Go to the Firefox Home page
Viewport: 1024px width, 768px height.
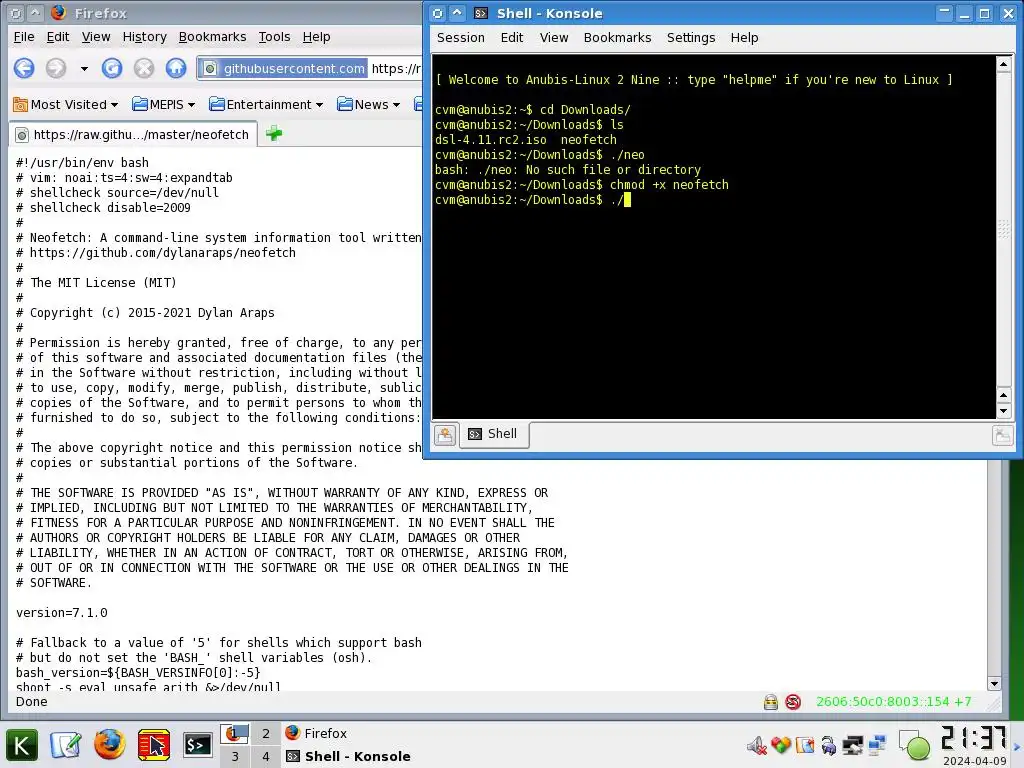[x=176, y=68]
